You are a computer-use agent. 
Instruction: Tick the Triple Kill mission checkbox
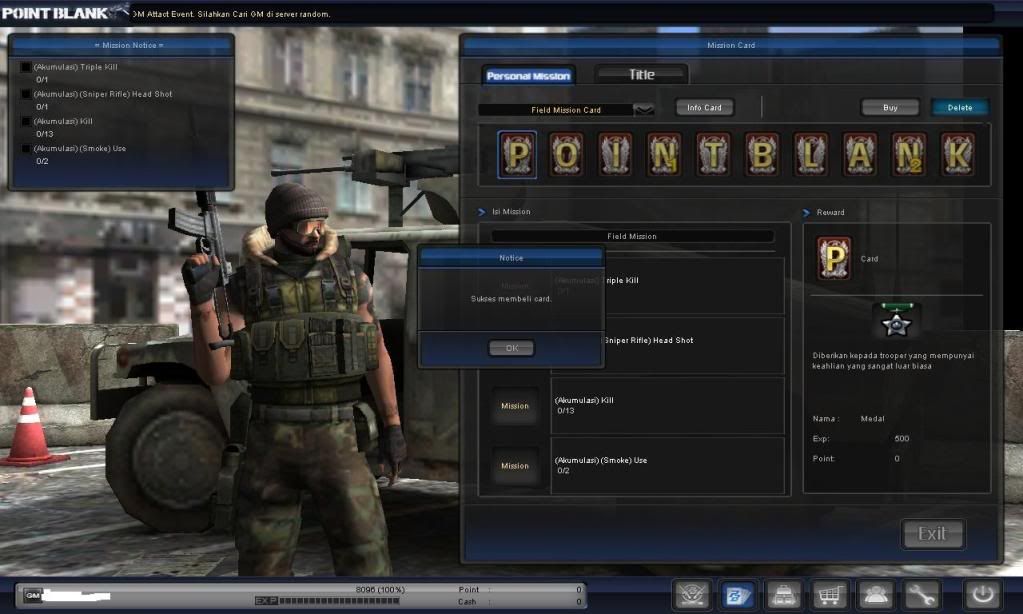tap(25, 67)
